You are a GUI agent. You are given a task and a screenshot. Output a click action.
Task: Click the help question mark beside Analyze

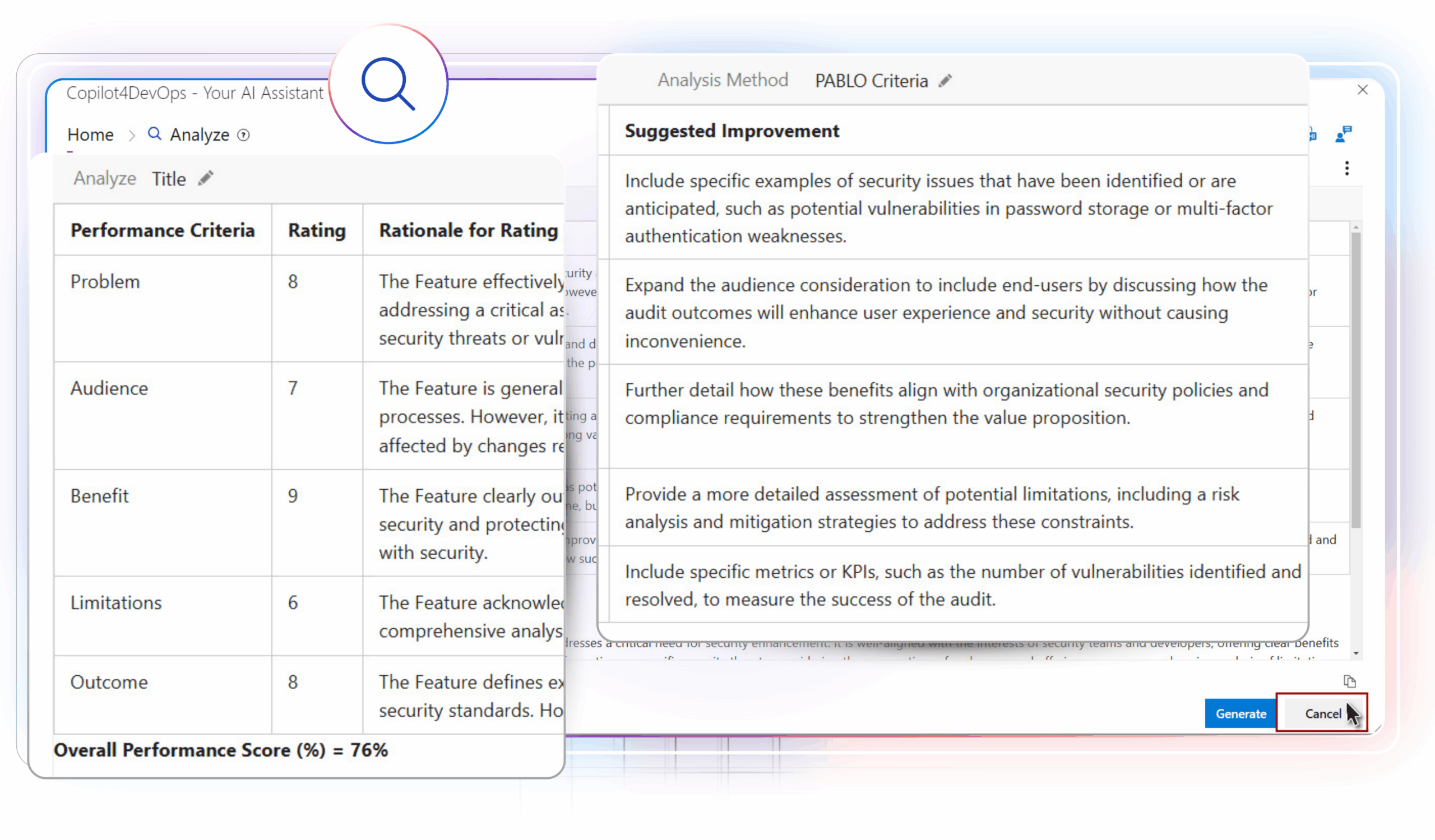pos(244,135)
